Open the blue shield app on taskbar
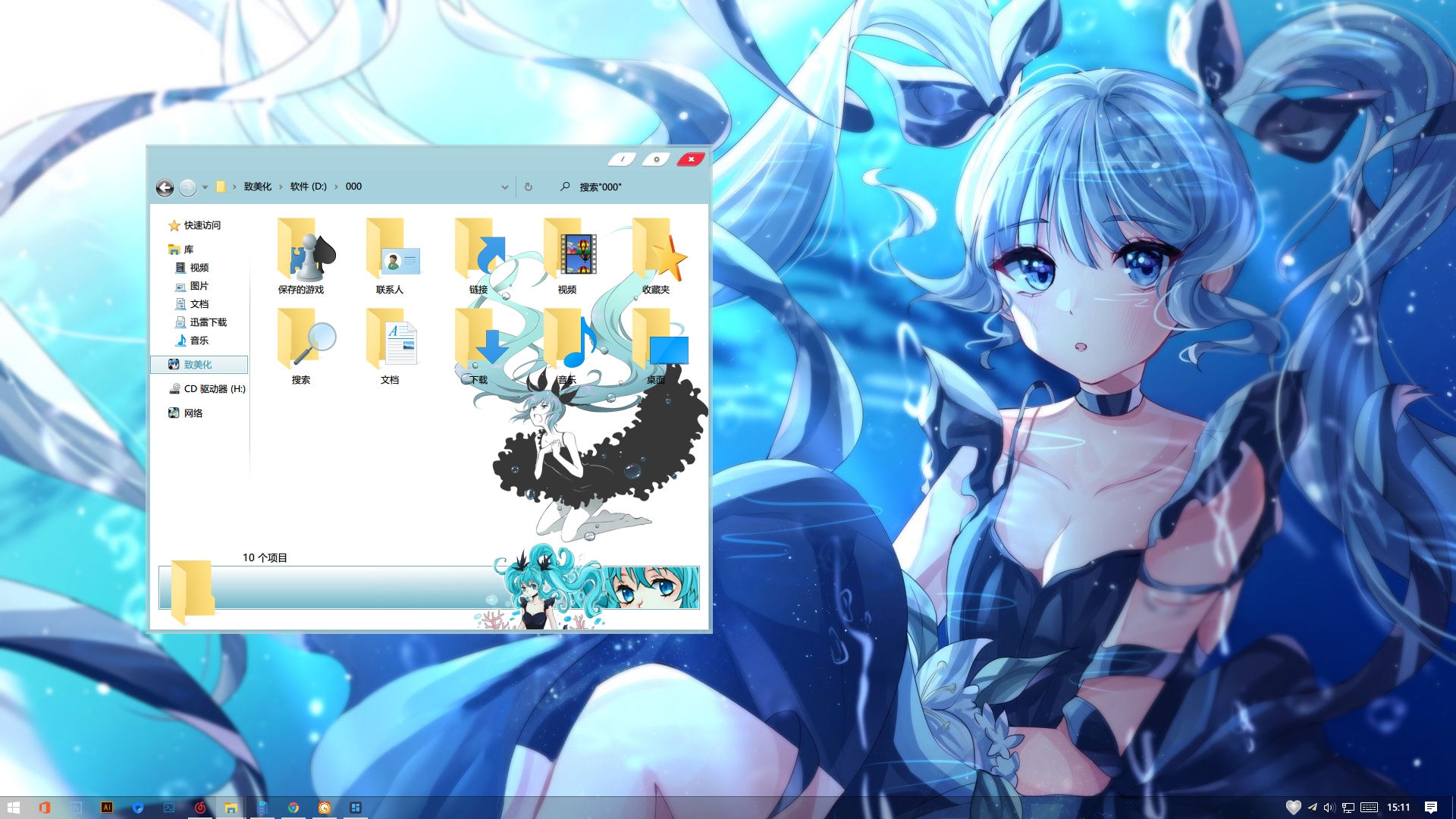Viewport: 1456px width, 819px height. click(x=138, y=808)
